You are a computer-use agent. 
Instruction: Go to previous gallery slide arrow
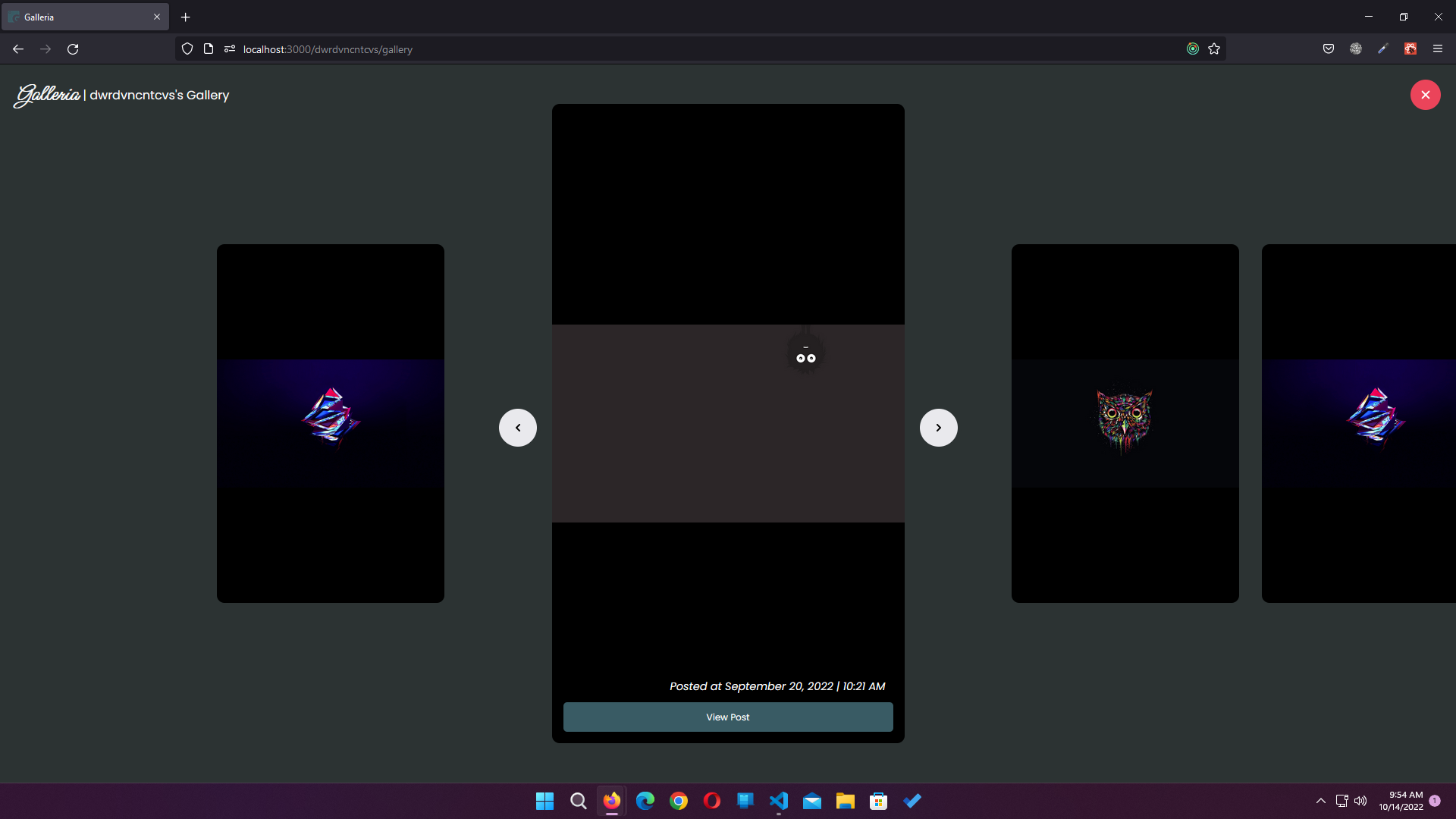coord(518,428)
